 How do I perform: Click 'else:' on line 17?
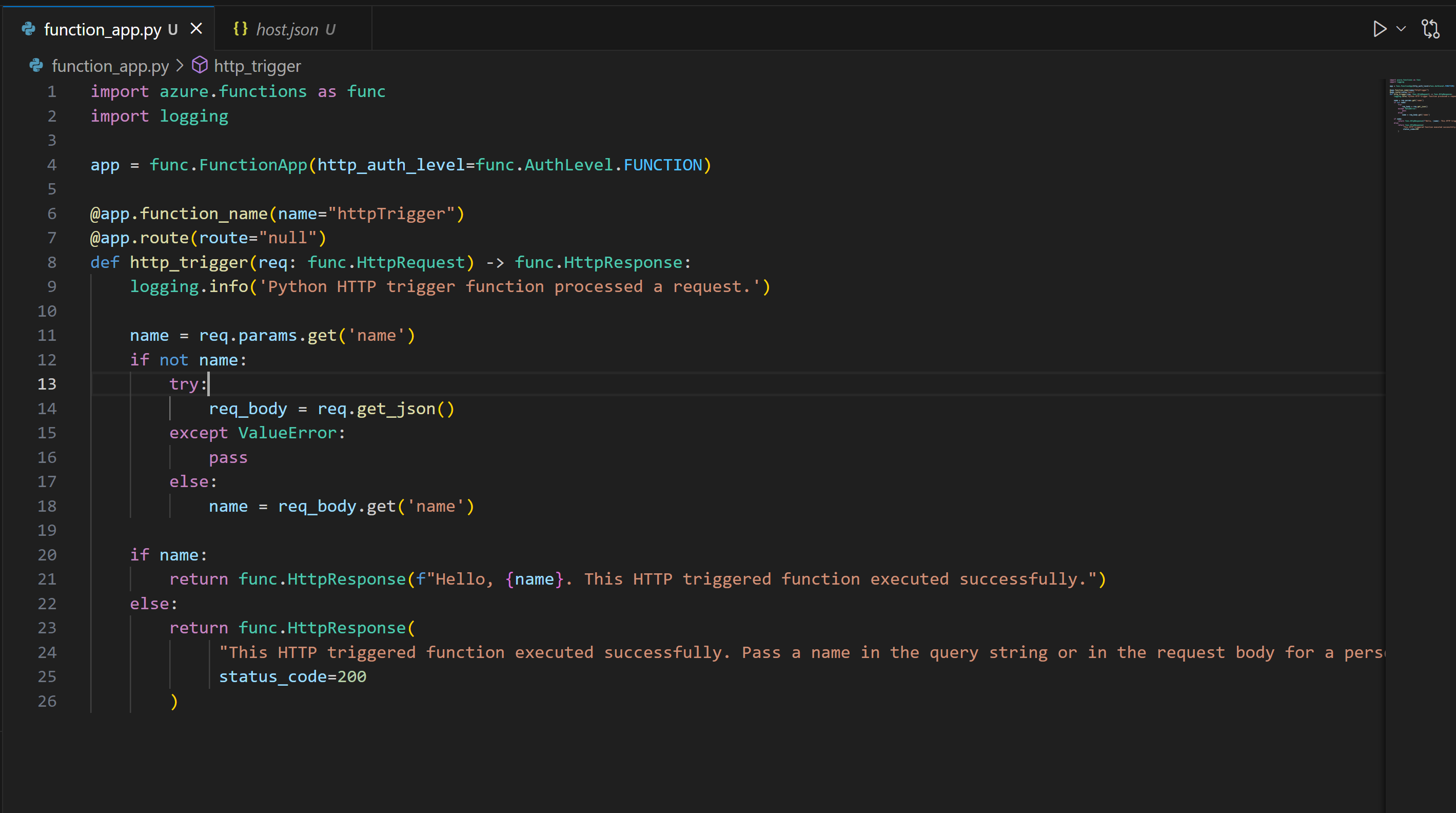[193, 482]
